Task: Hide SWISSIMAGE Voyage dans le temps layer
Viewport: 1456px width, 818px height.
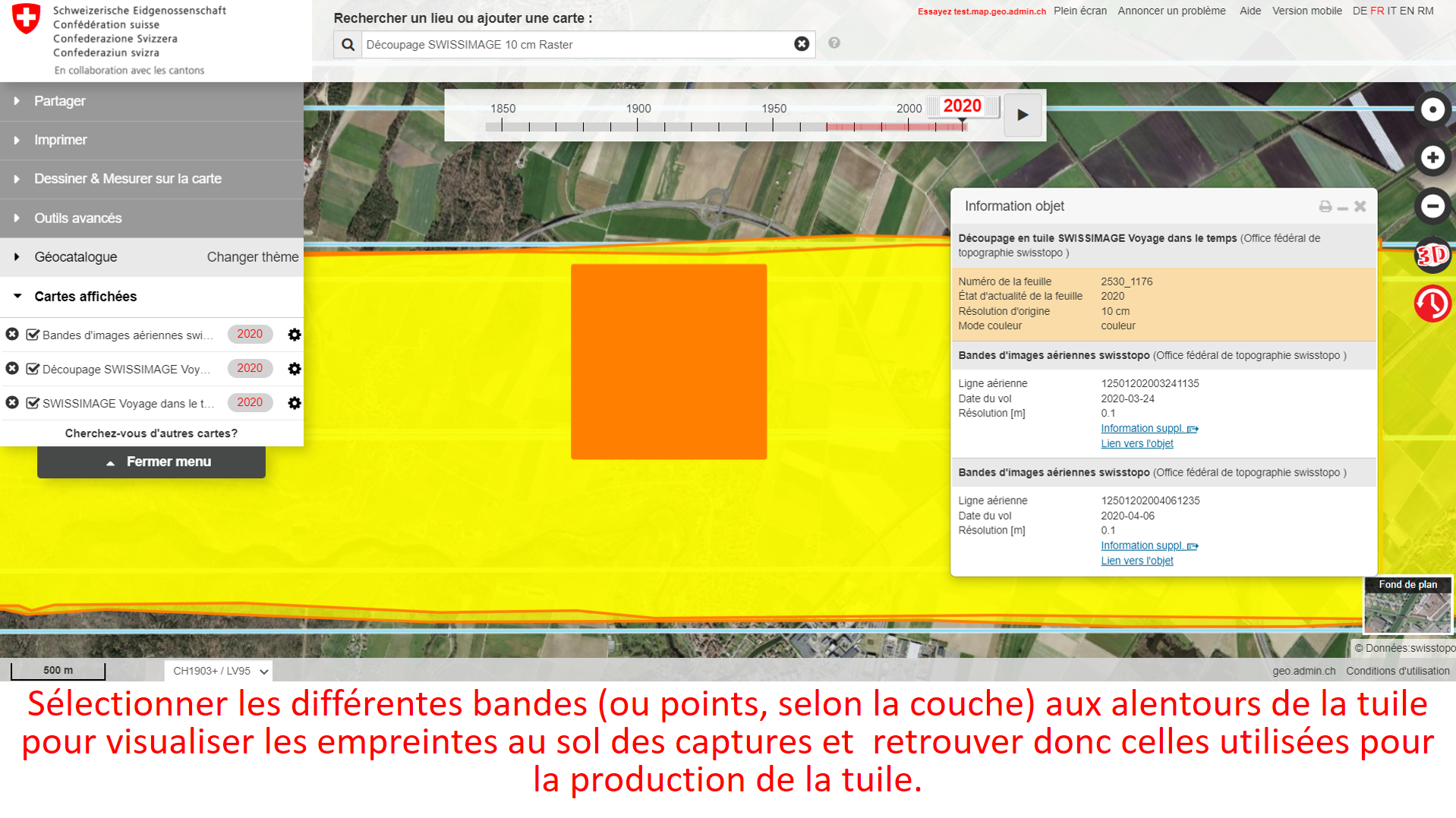Action: (33, 403)
